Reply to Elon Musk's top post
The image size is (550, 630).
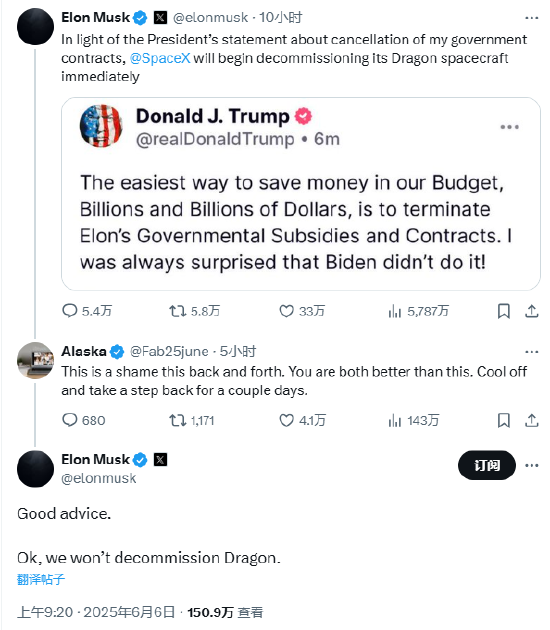[70, 311]
